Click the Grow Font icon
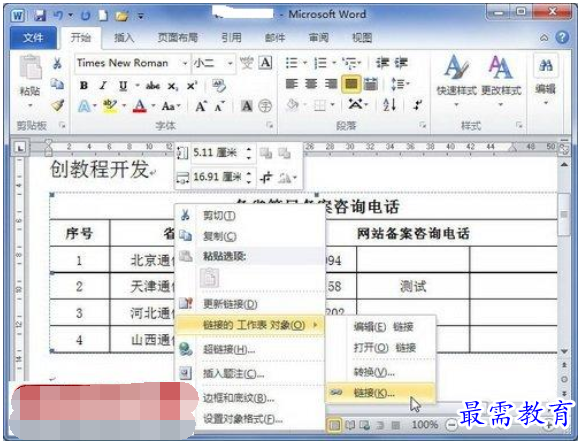The height and width of the screenshot is (445, 581). 200,107
